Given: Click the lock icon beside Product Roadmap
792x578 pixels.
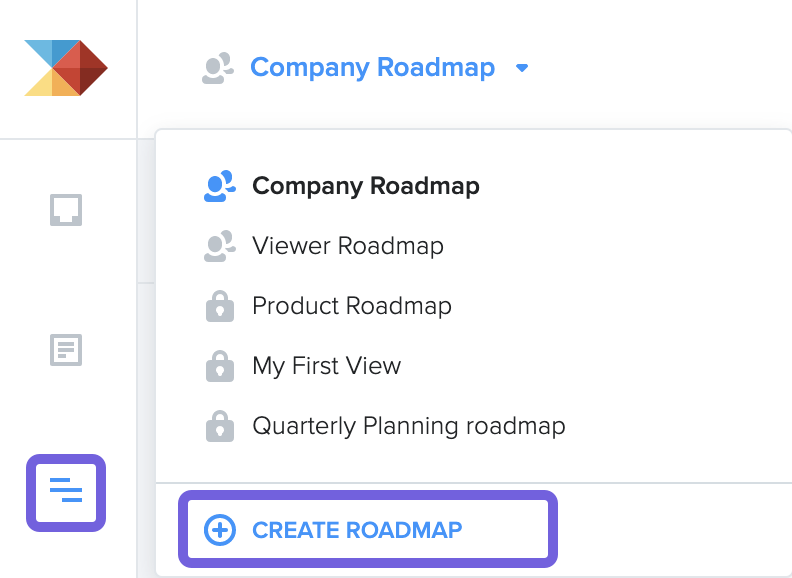Looking at the screenshot, I should click(x=220, y=306).
